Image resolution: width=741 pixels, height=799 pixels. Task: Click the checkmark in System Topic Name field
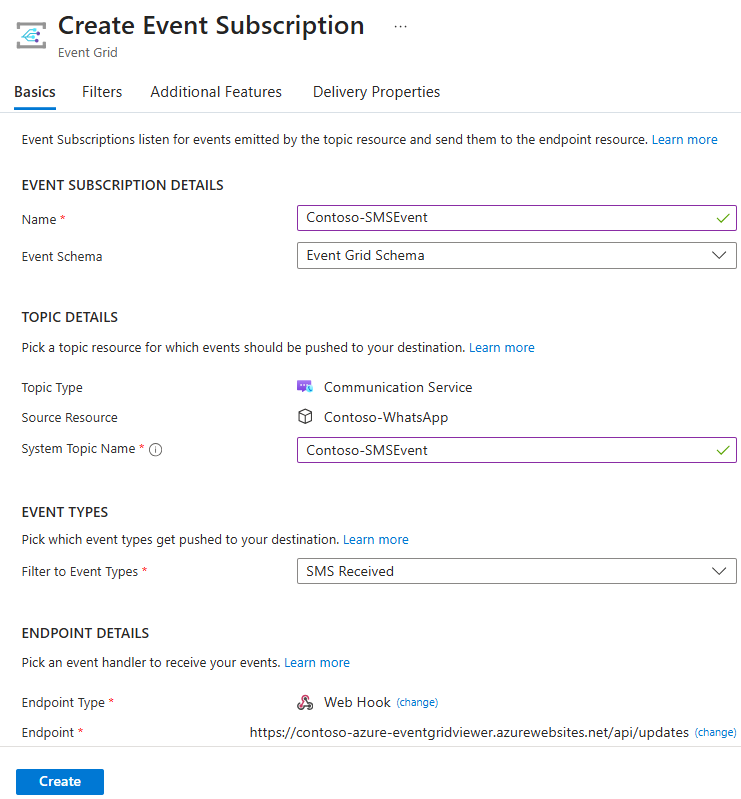click(x=723, y=450)
